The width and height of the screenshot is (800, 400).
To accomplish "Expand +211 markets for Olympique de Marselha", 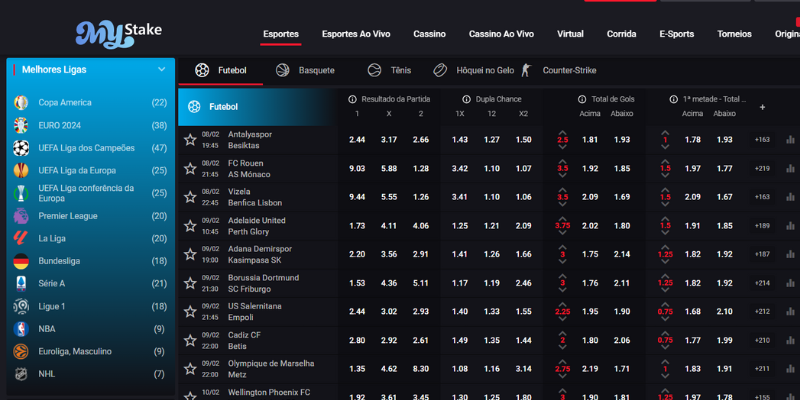I will (x=762, y=369).
